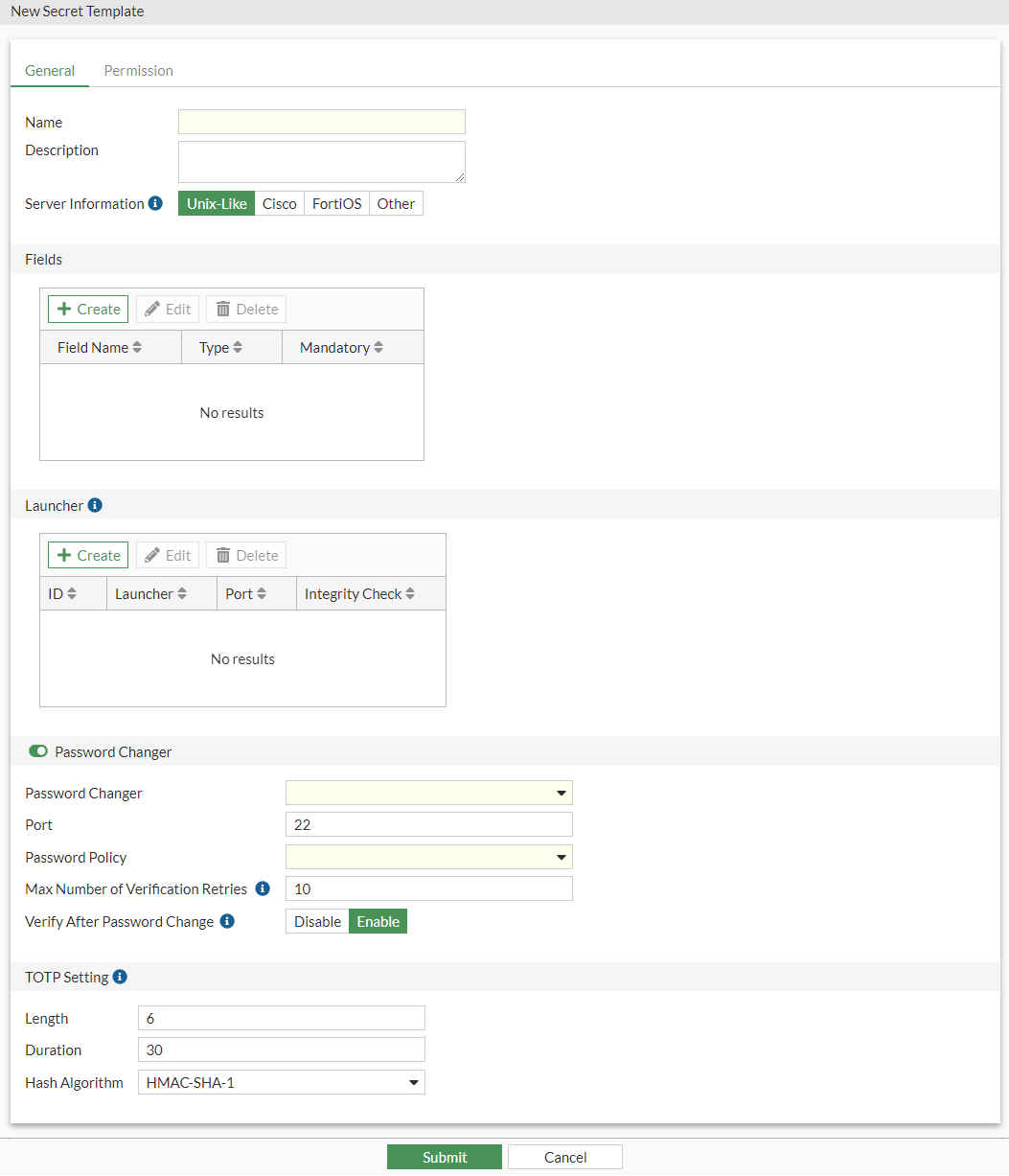
Task: Click inside the Name input field
Action: (321, 122)
